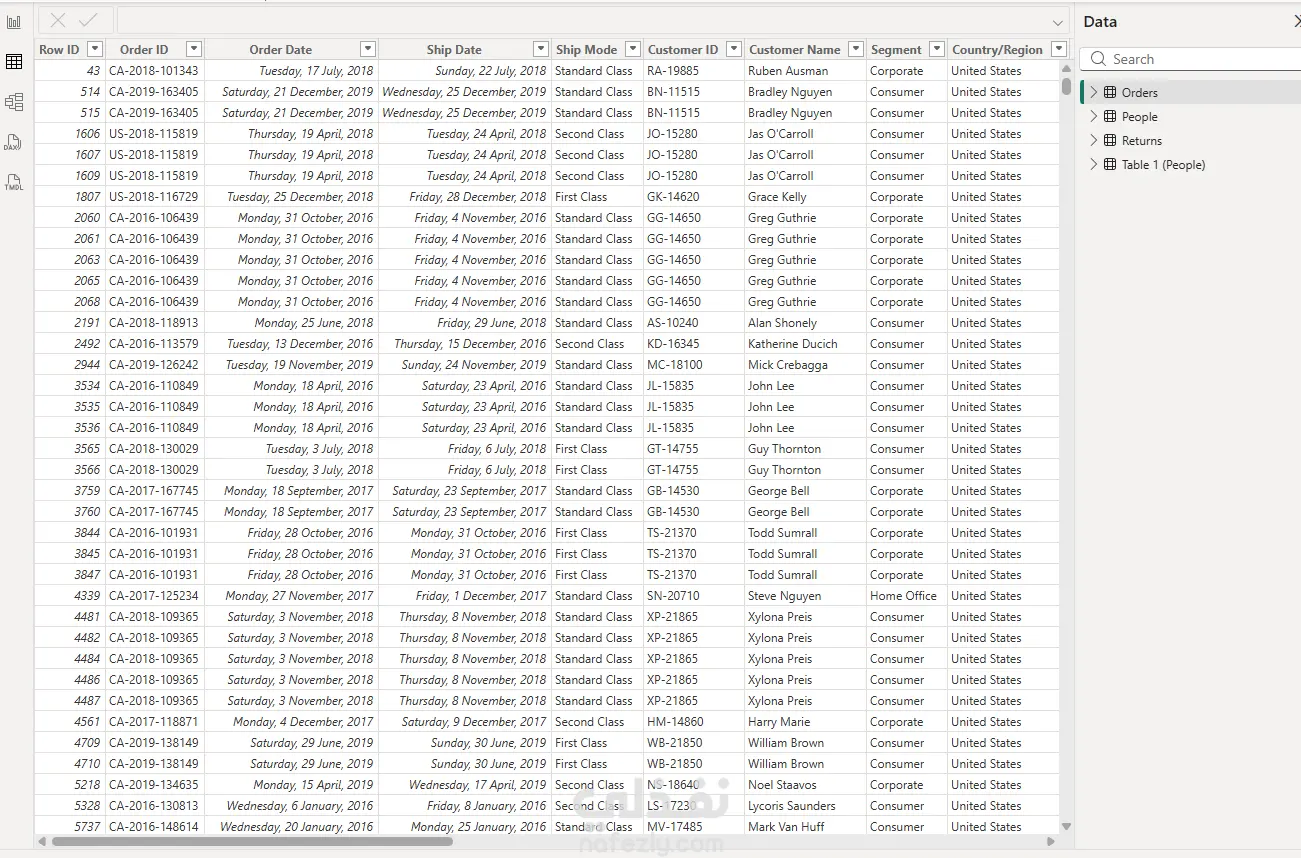Image resolution: width=1301 pixels, height=858 pixels.
Task: Open the Model view icon
Action: (14, 102)
